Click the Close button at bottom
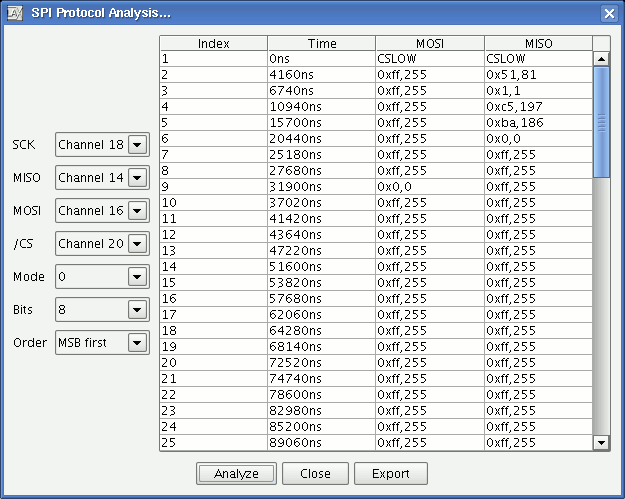 [314, 473]
